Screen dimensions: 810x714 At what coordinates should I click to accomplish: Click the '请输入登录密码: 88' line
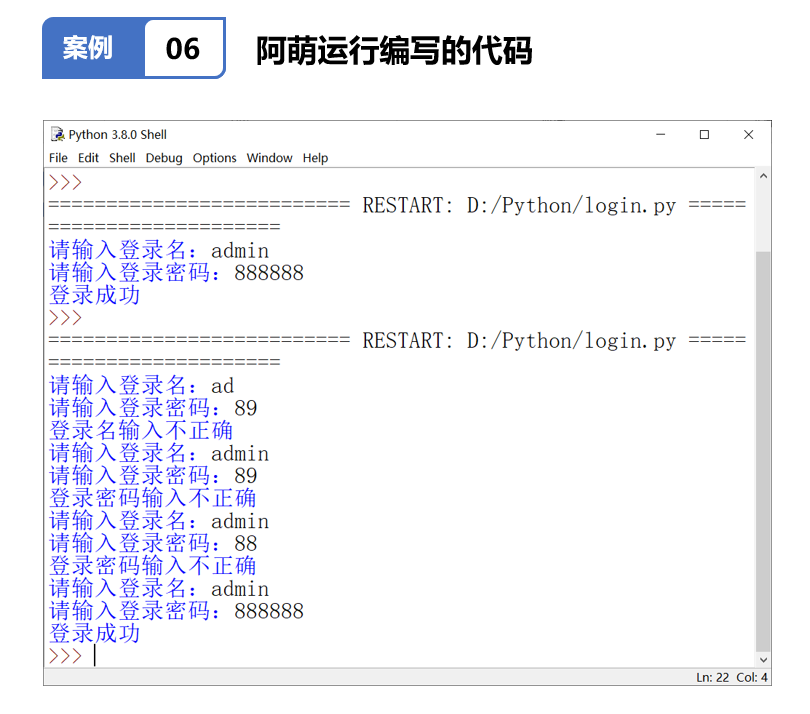pos(153,543)
